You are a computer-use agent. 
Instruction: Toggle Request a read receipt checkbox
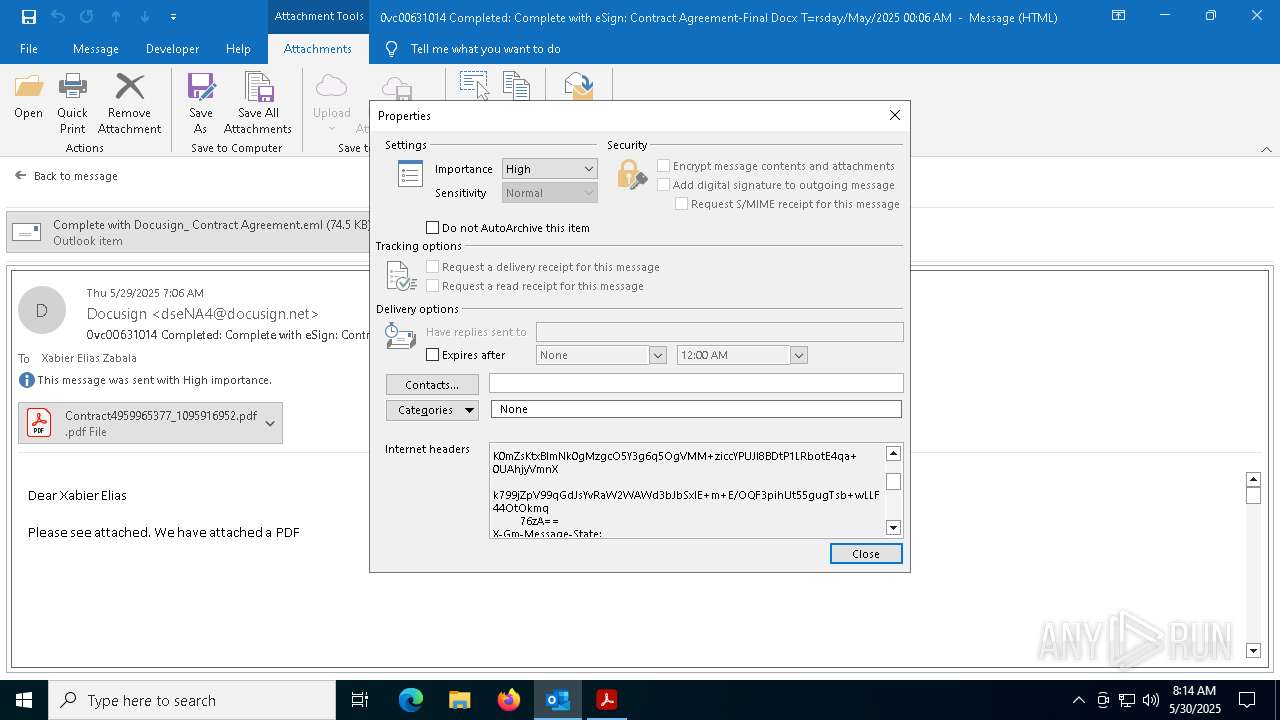[x=433, y=286]
